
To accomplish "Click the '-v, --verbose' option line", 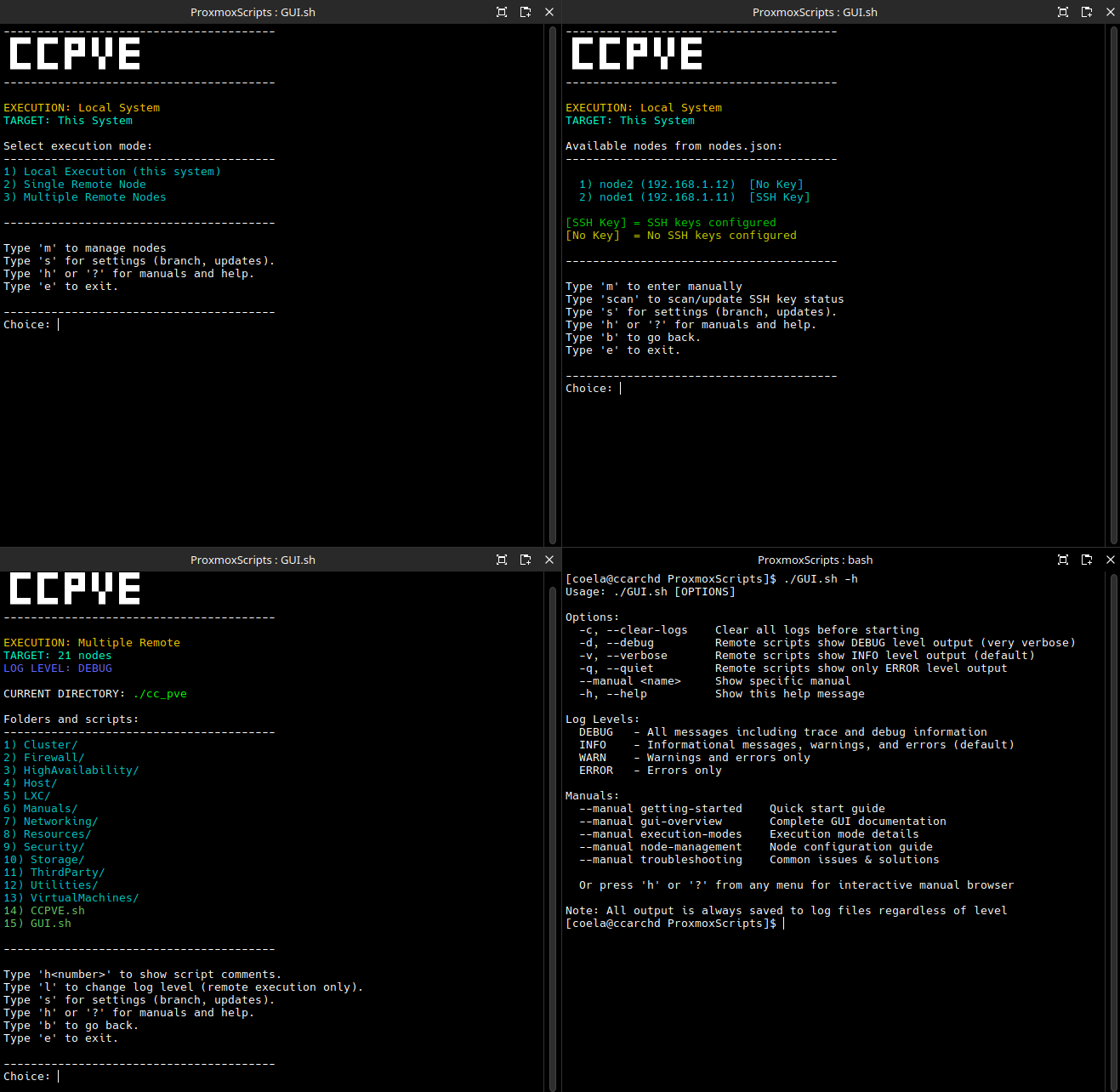I will [807, 656].
